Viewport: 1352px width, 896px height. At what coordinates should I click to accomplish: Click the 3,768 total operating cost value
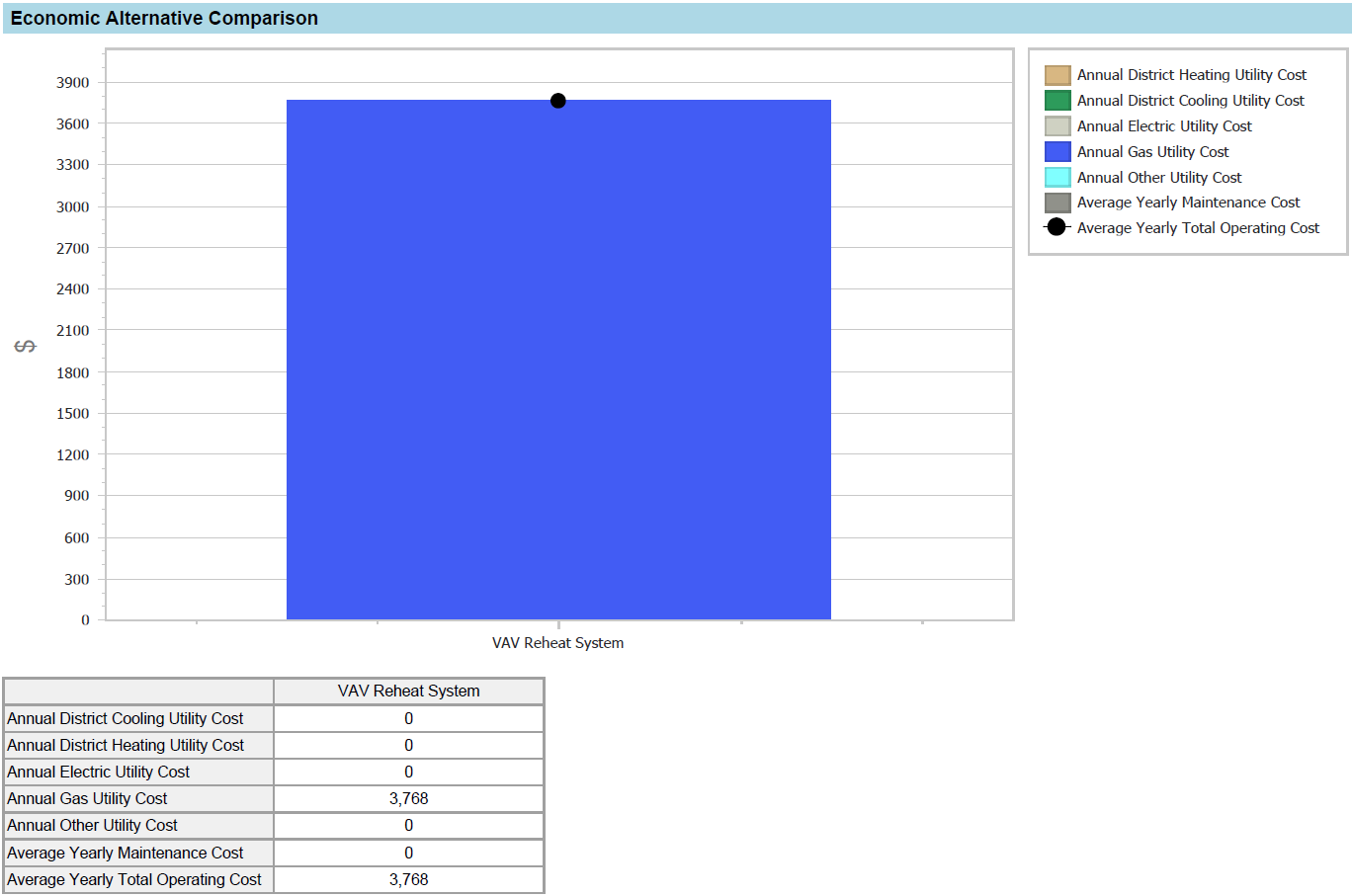click(408, 878)
